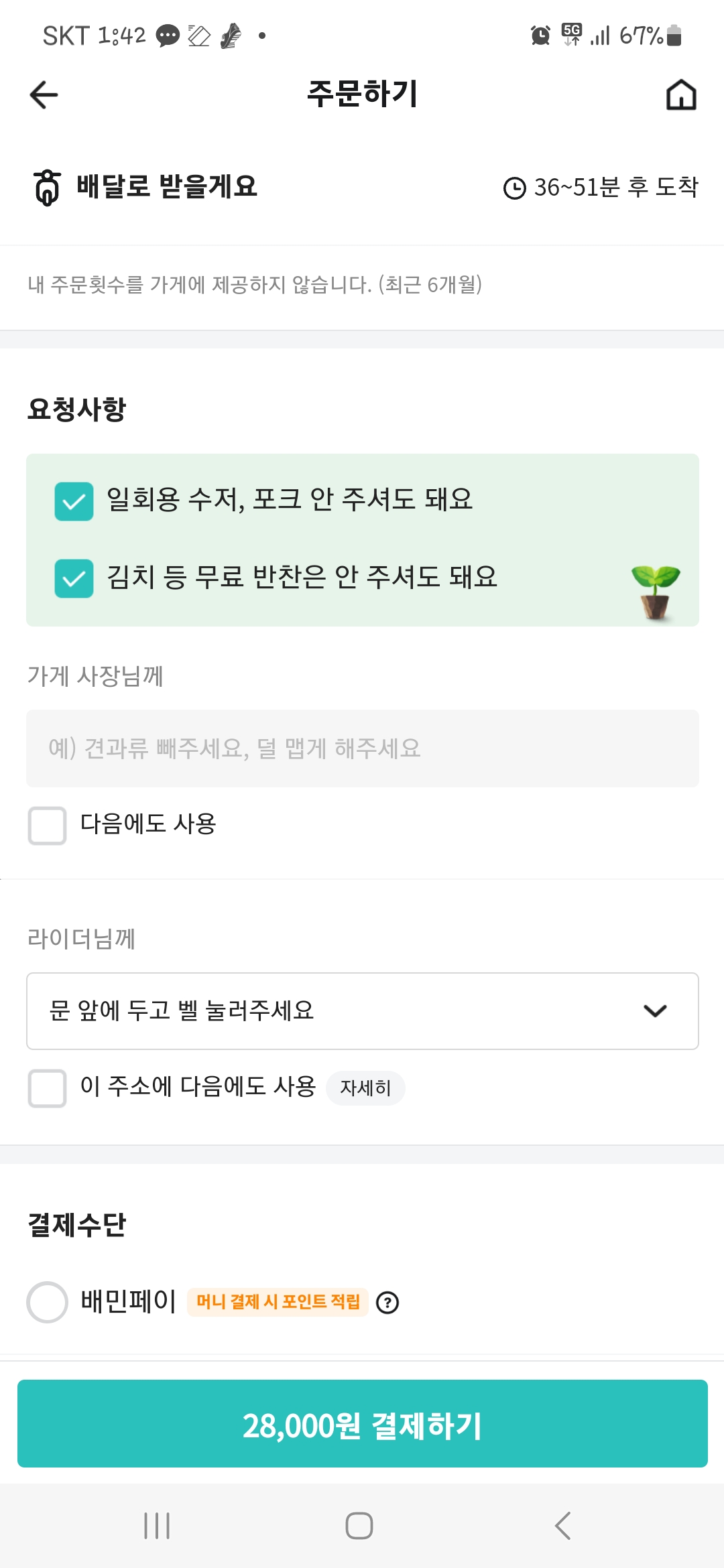Tap the 머니 결제 시 포인트 적립 badge
This screenshot has width=724, height=1568.
tap(278, 1302)
